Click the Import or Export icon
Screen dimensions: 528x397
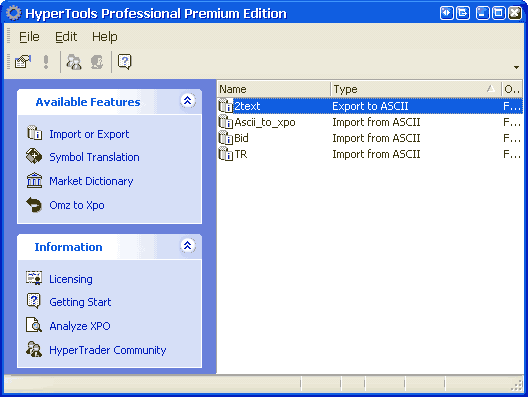tap(34, 133)
